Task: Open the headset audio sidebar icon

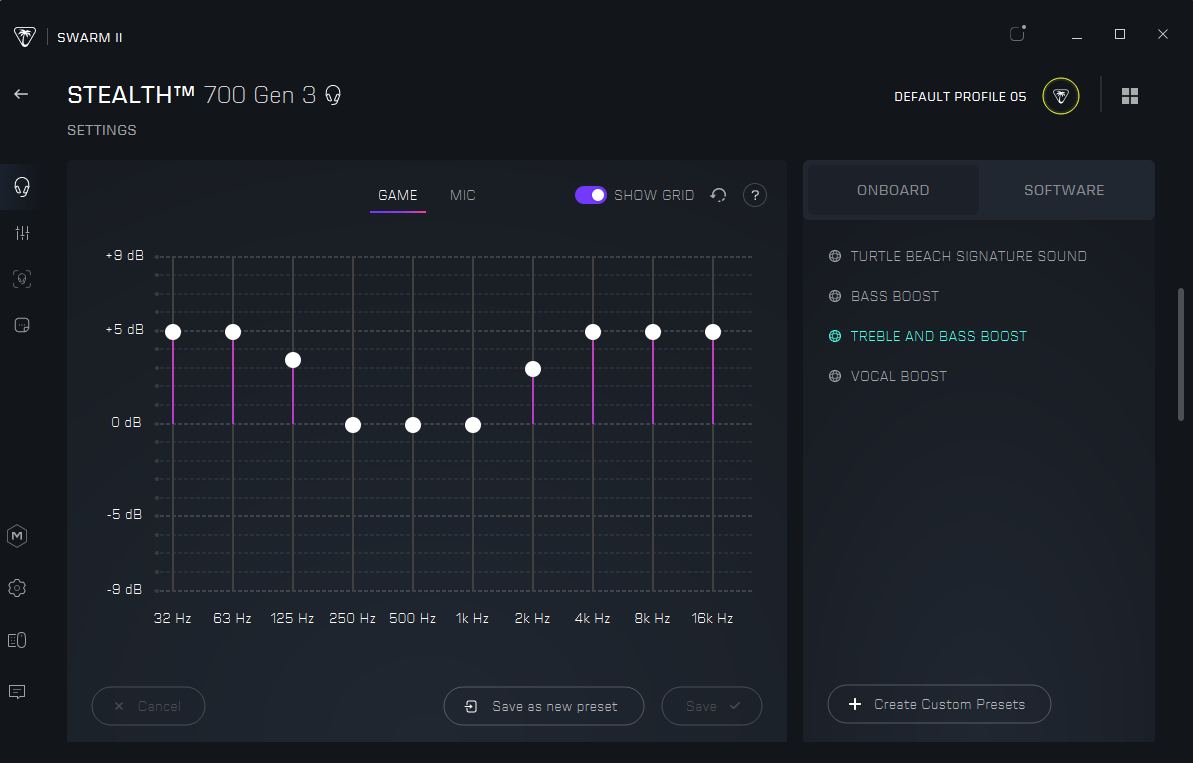Action: [x=21, y=187]
